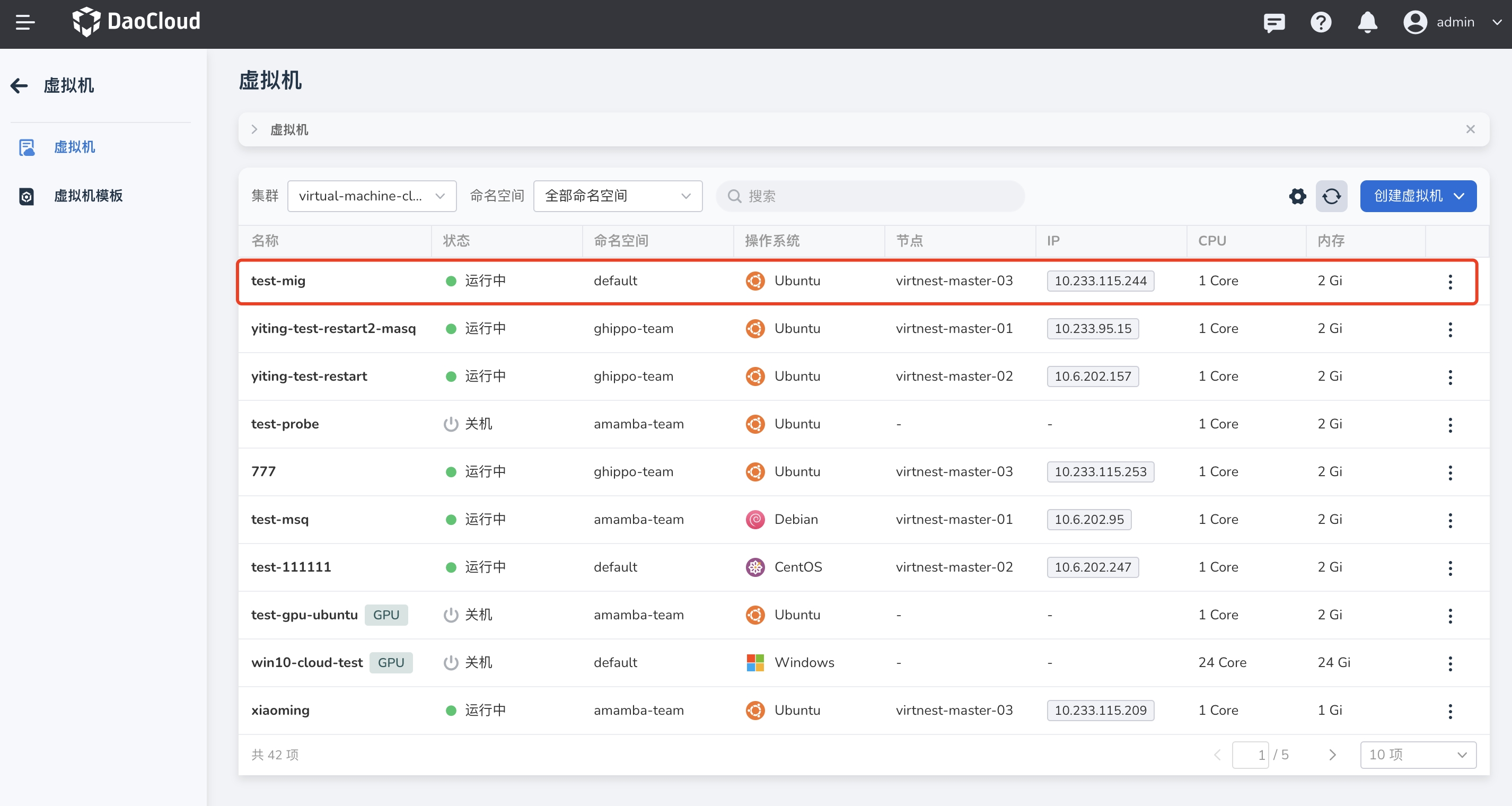Change the 10 items per page dropdown
Viewport: 1512px width, 806px height.
click(1418, 755)
